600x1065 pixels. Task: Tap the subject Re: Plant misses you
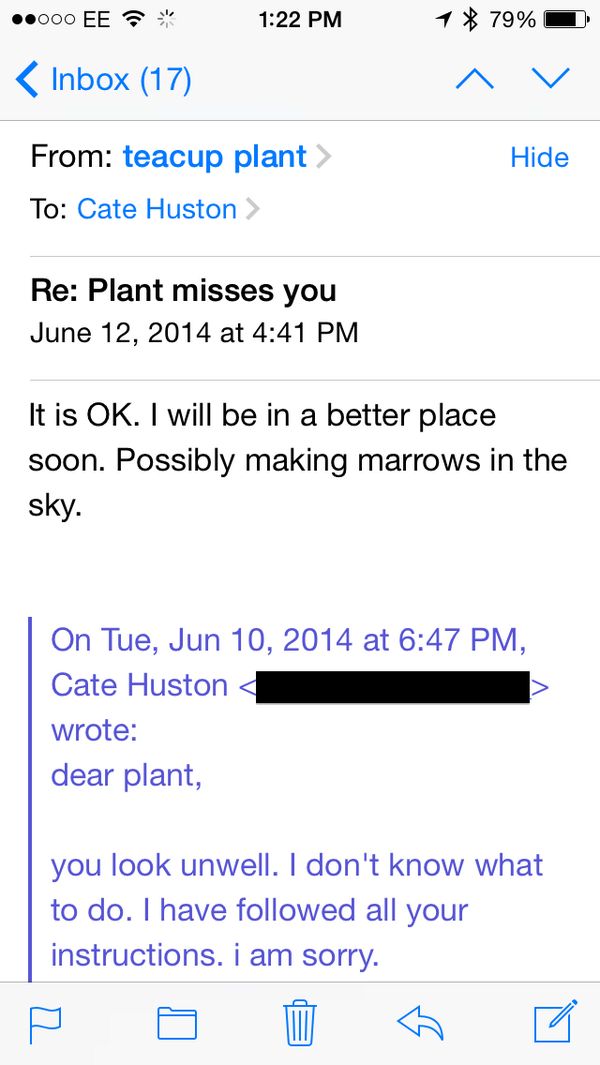coord(183,290)
